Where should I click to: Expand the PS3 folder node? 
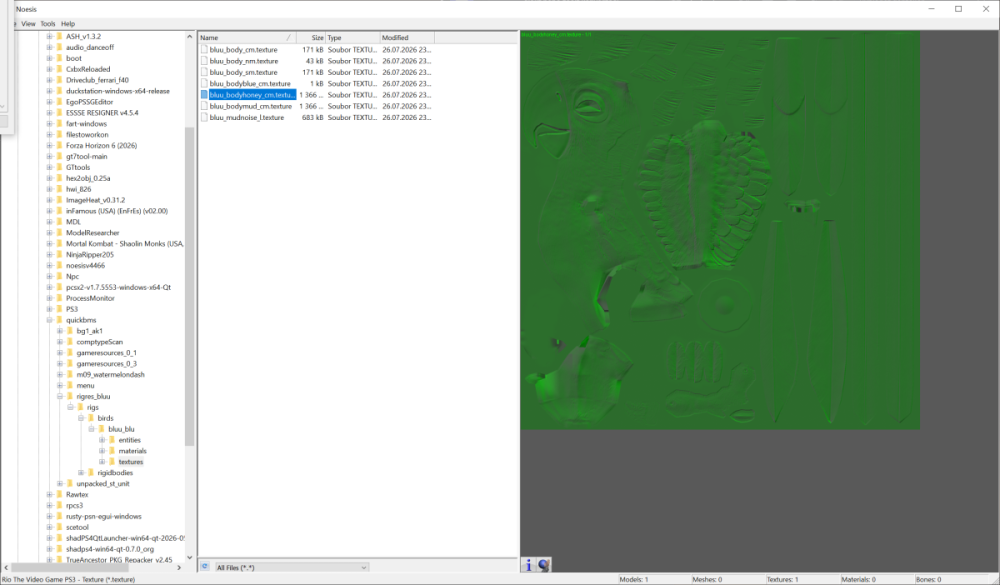point(50,309)
